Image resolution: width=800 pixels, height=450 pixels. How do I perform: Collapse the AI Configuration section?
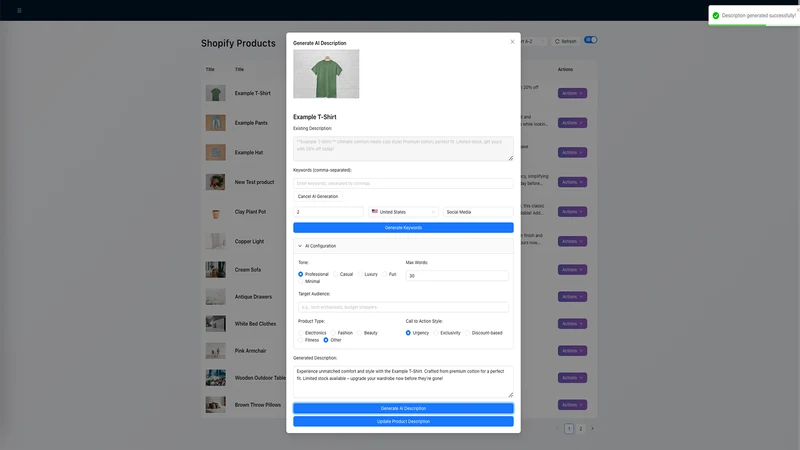click(403, 246)
